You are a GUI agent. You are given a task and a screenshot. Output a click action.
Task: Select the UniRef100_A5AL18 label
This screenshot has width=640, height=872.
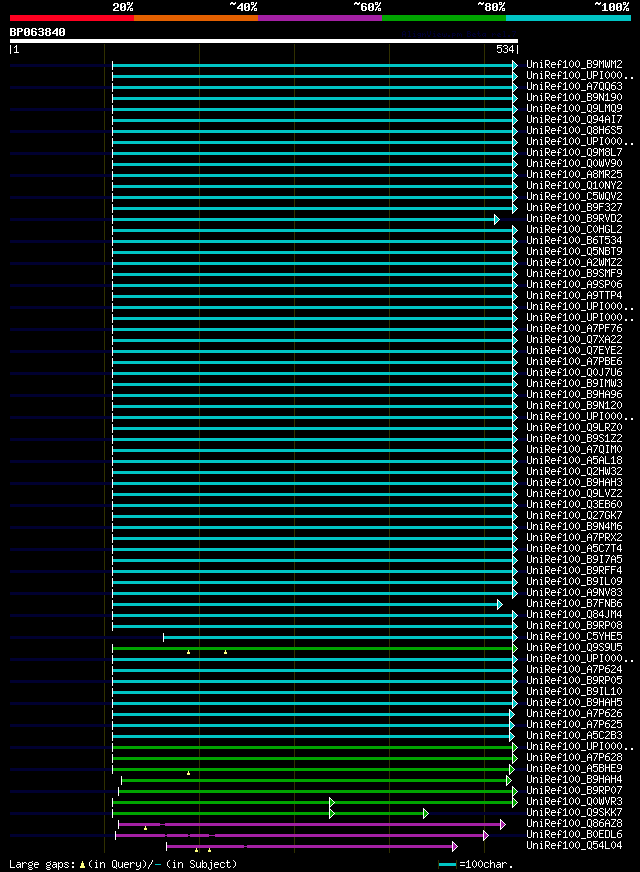[574, 460]
